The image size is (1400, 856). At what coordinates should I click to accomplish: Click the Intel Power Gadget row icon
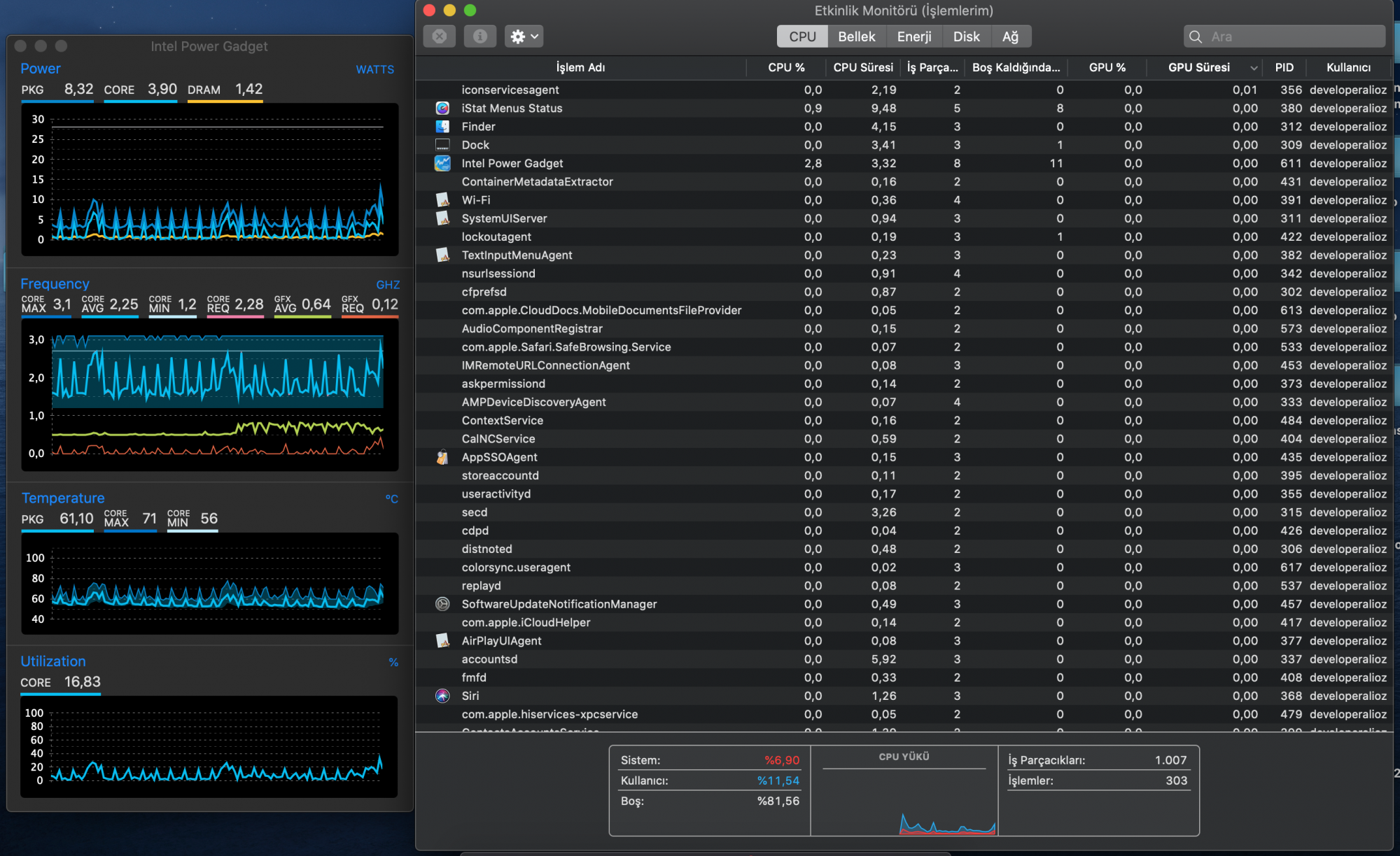pyautogui.click(x=442, y=163)
